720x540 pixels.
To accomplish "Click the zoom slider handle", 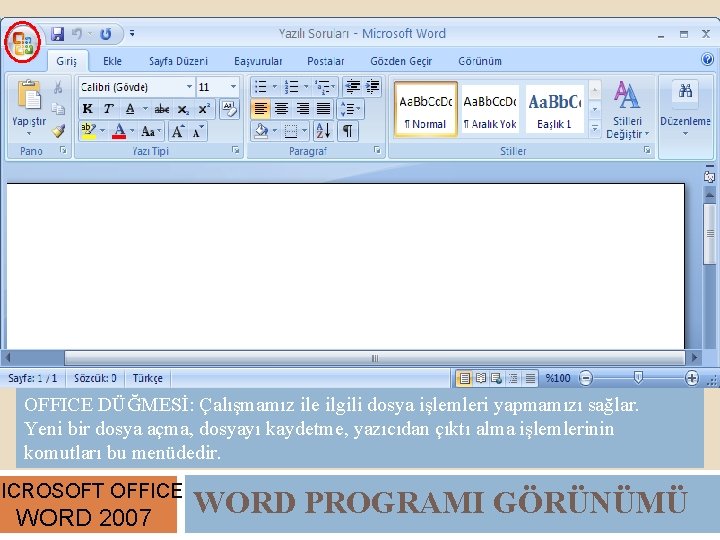I will tap(638, 378).
